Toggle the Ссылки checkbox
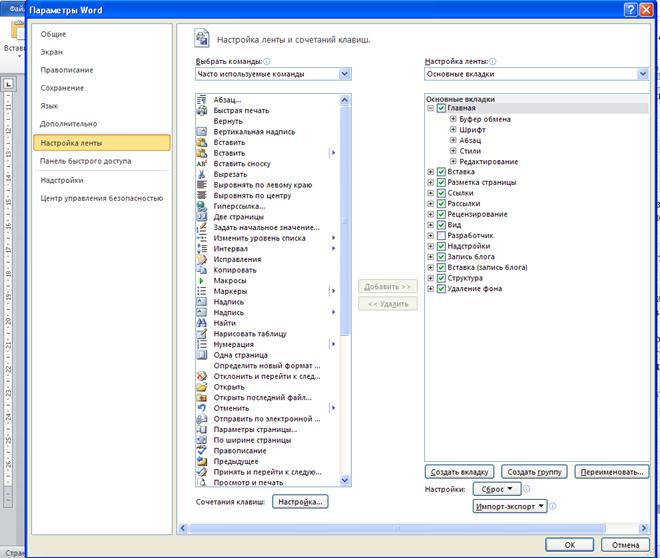The image size is (660, 558). 441,193
